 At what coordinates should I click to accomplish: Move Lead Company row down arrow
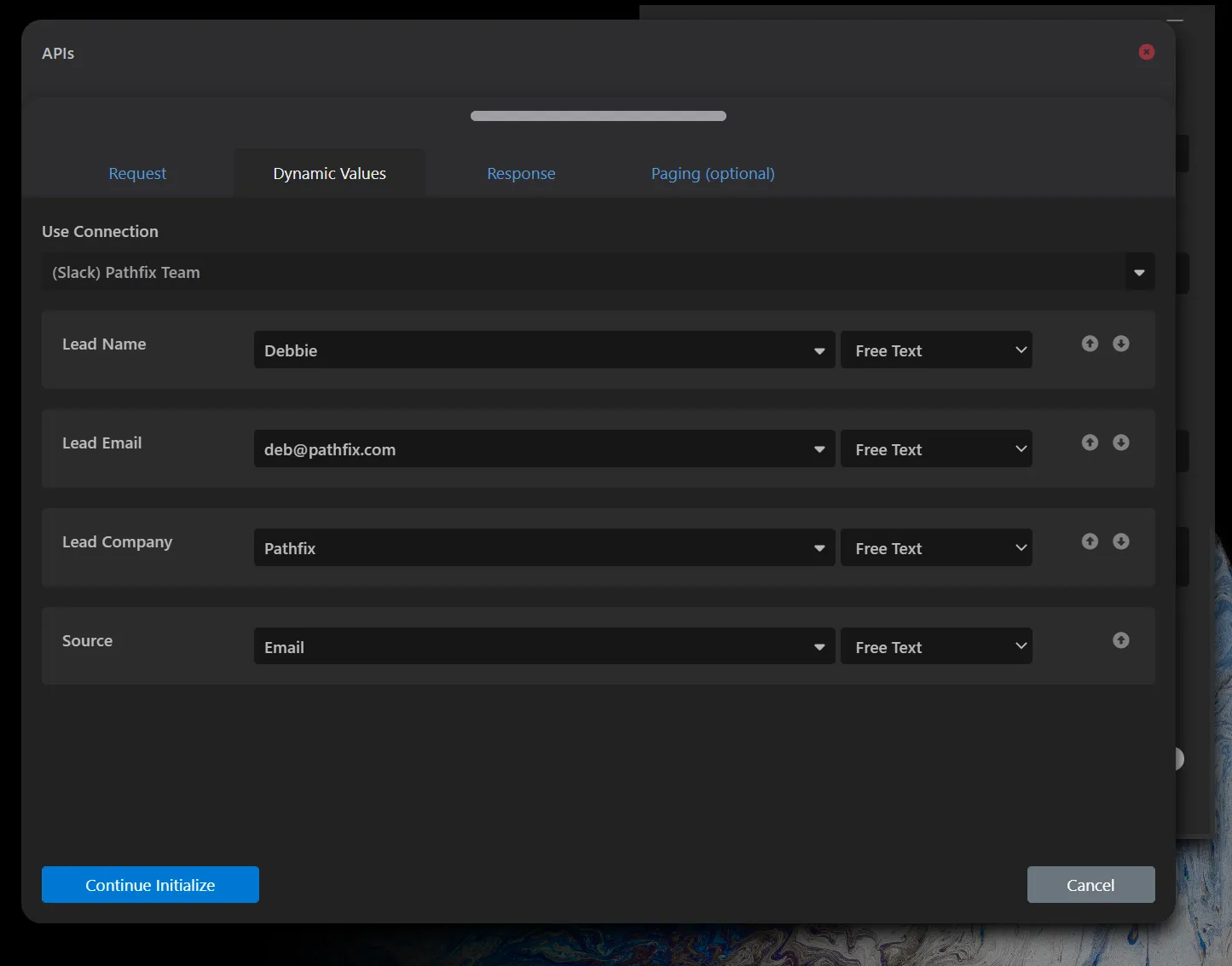(x=1121, y=541)
